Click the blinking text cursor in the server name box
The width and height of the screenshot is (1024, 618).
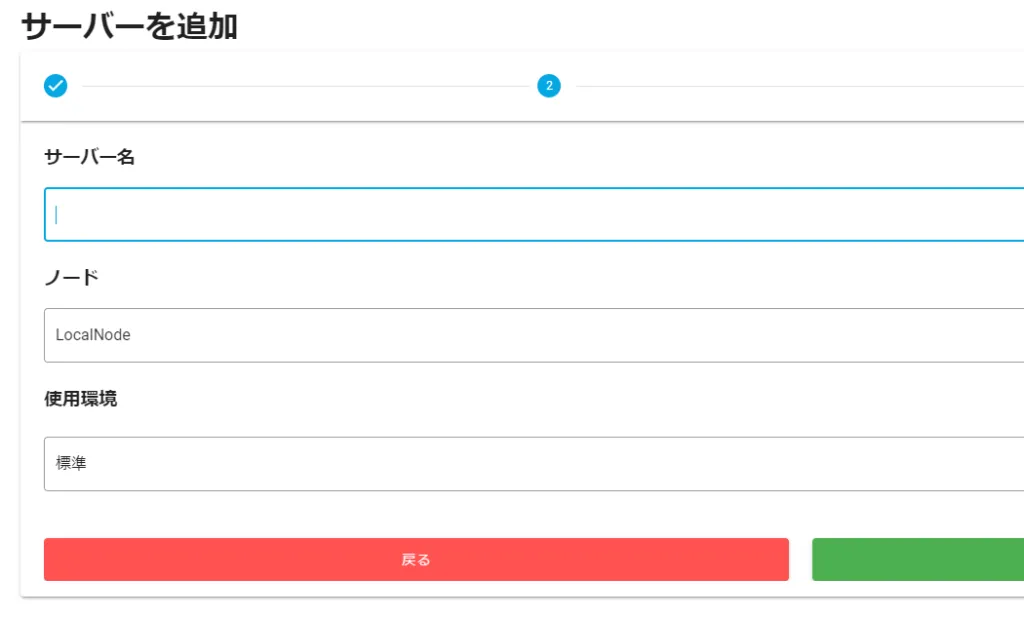tap(57, 214)
